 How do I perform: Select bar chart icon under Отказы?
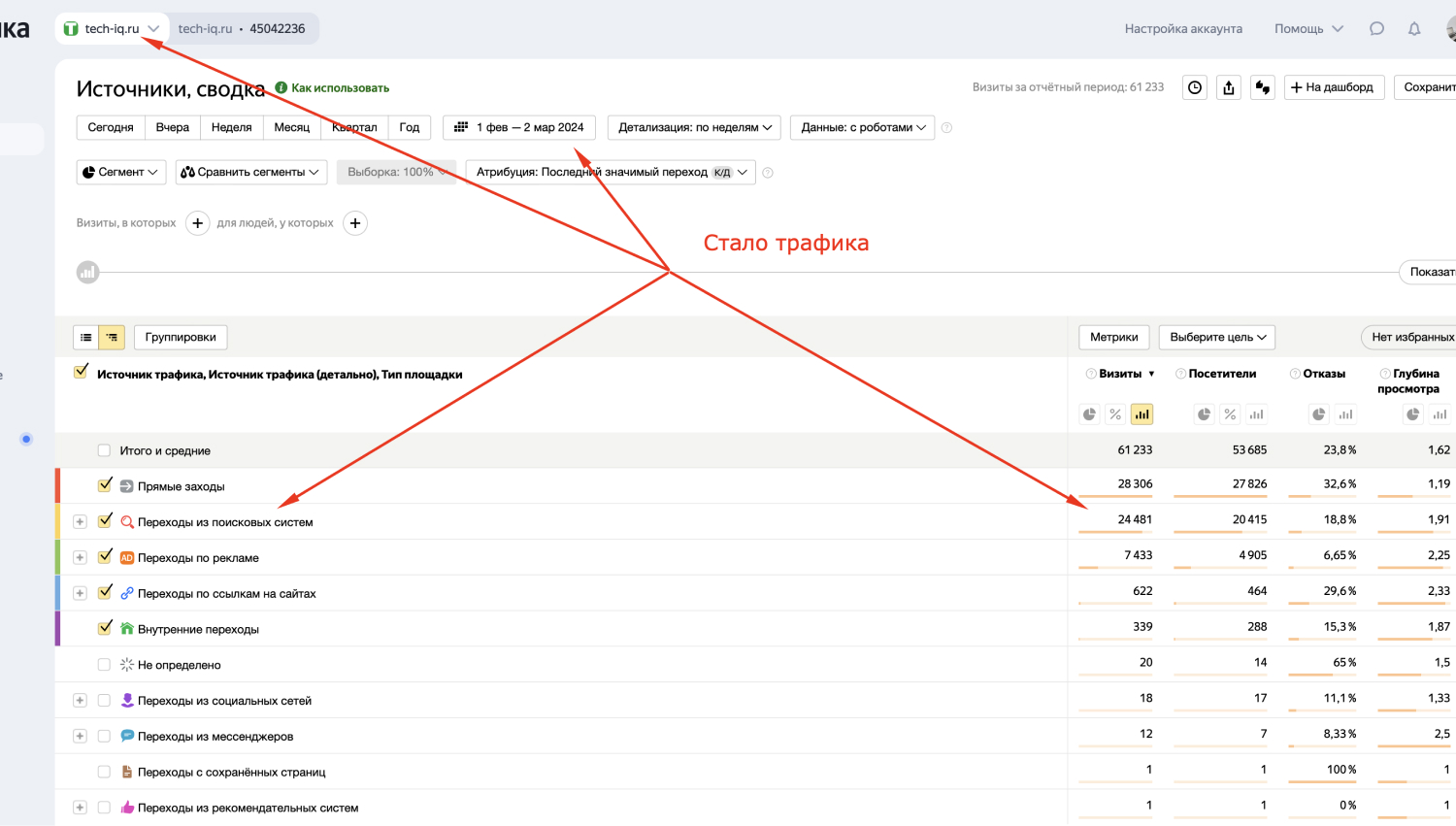1345,414
